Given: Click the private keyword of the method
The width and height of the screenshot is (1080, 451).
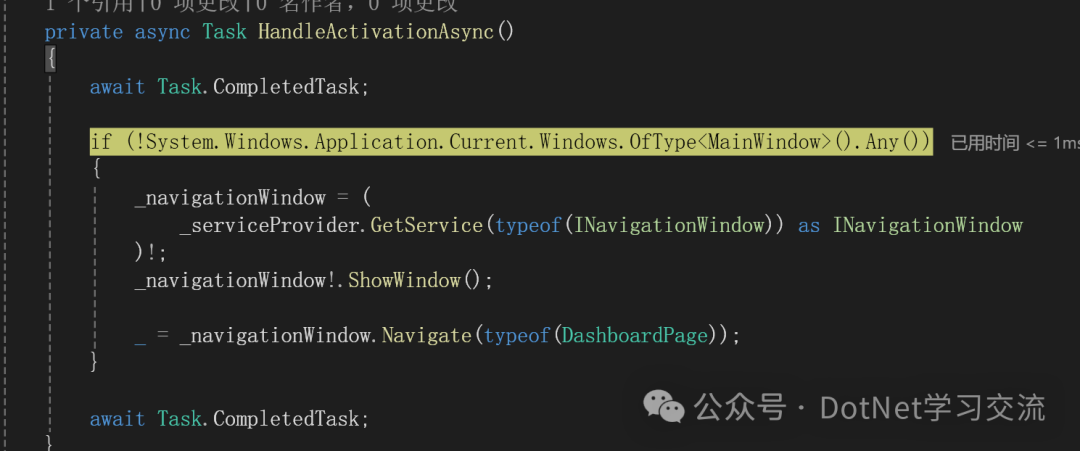Looking at the screenshot, I should click(84, 32).
